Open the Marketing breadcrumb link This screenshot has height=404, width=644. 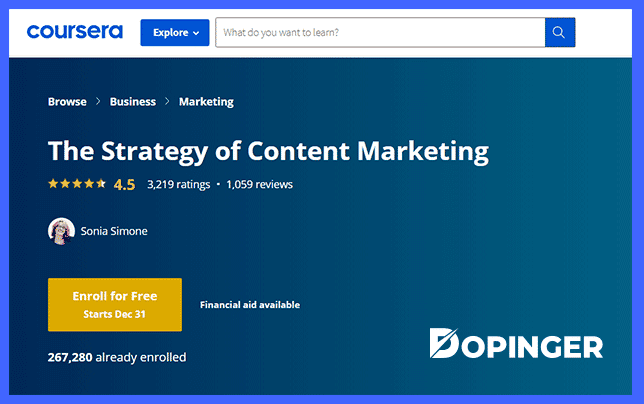click(x=206, y=101)
